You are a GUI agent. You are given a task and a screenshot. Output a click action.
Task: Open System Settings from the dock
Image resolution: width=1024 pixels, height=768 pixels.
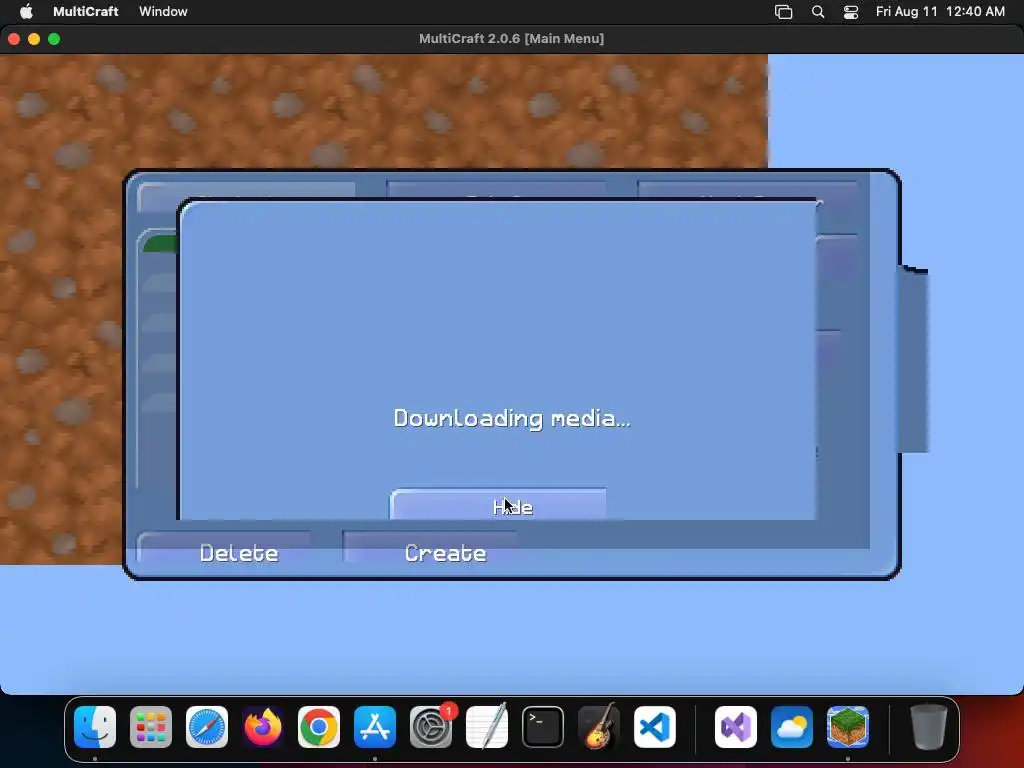pos(431,727)
